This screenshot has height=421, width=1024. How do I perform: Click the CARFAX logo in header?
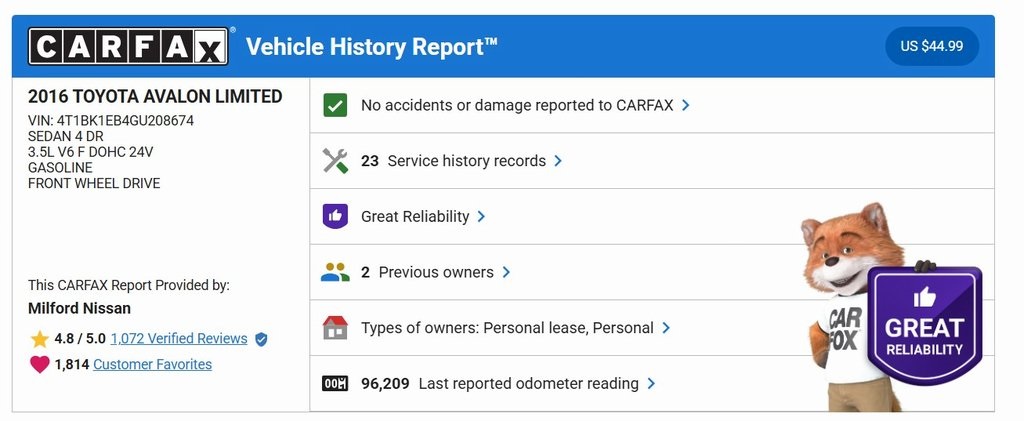(x=128, y=47)
